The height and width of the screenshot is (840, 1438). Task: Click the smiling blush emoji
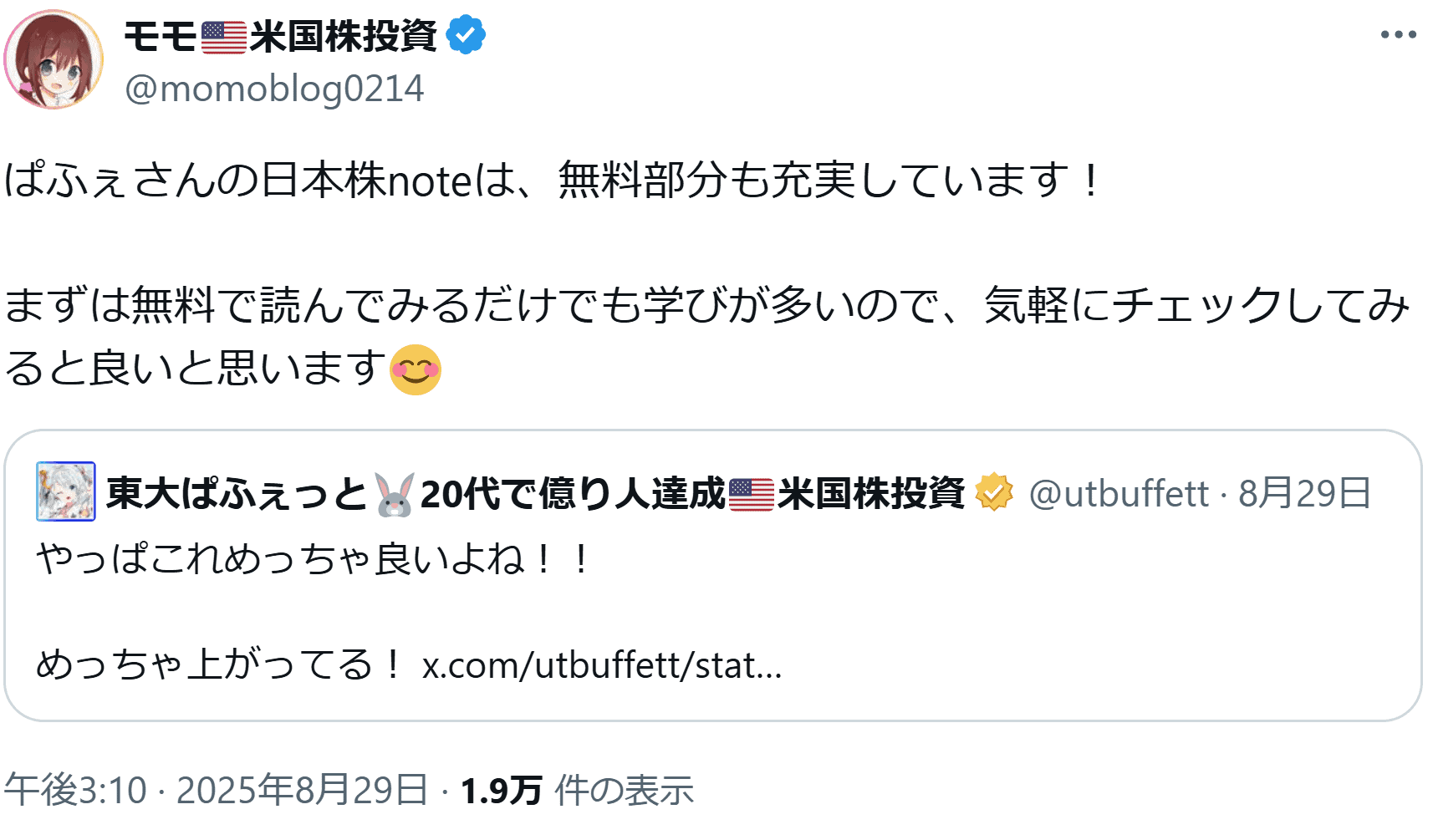click(x=416, y=369)
